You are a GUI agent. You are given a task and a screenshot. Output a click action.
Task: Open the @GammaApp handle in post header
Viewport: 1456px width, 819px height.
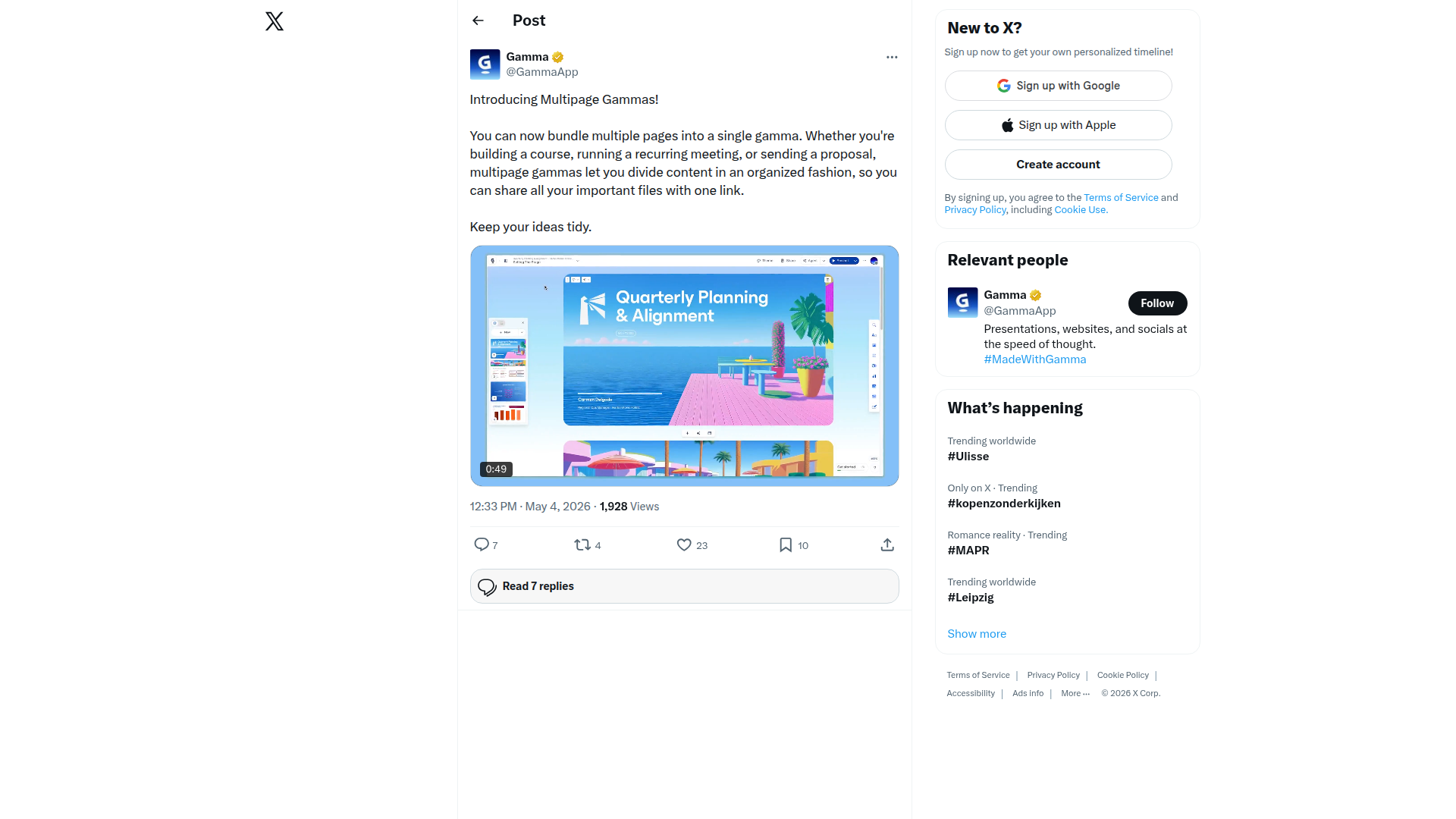pos(541,72)
